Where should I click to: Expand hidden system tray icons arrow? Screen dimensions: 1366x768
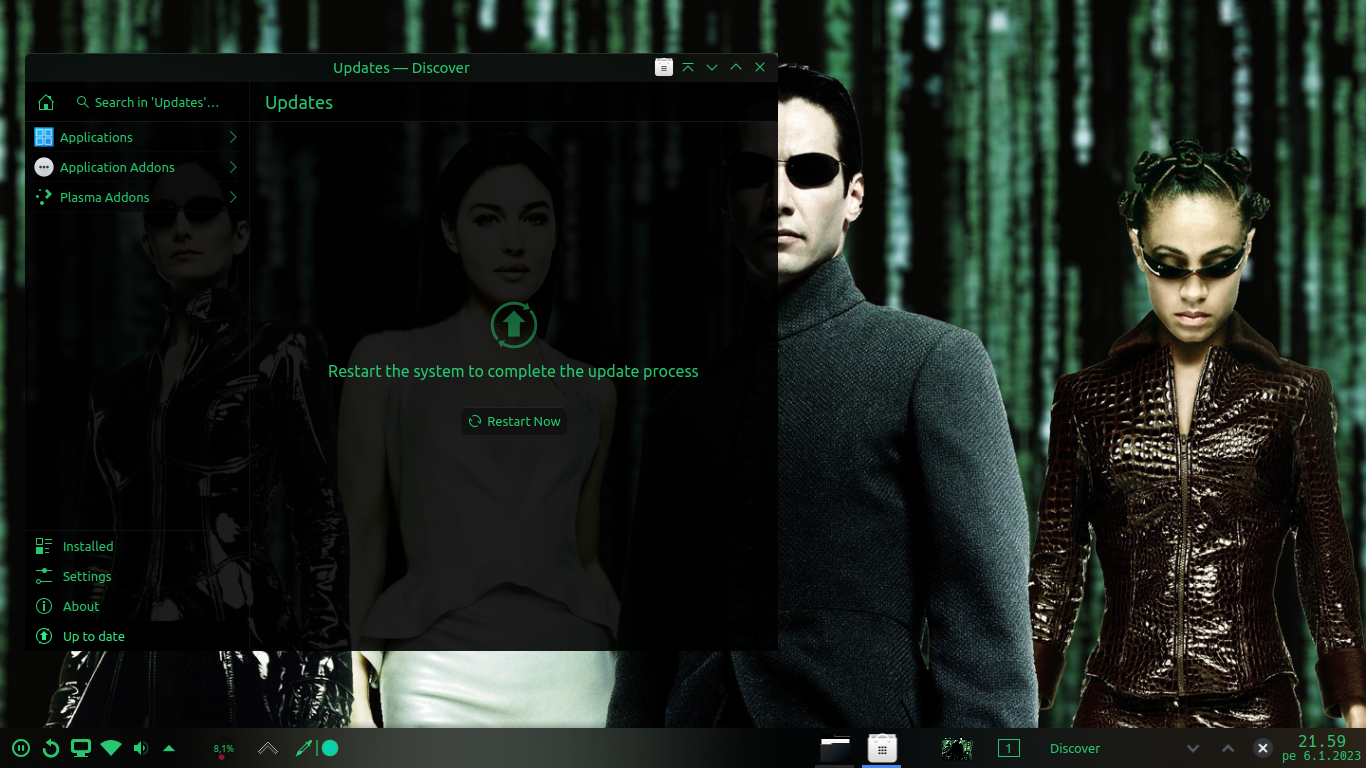(169, 748)
